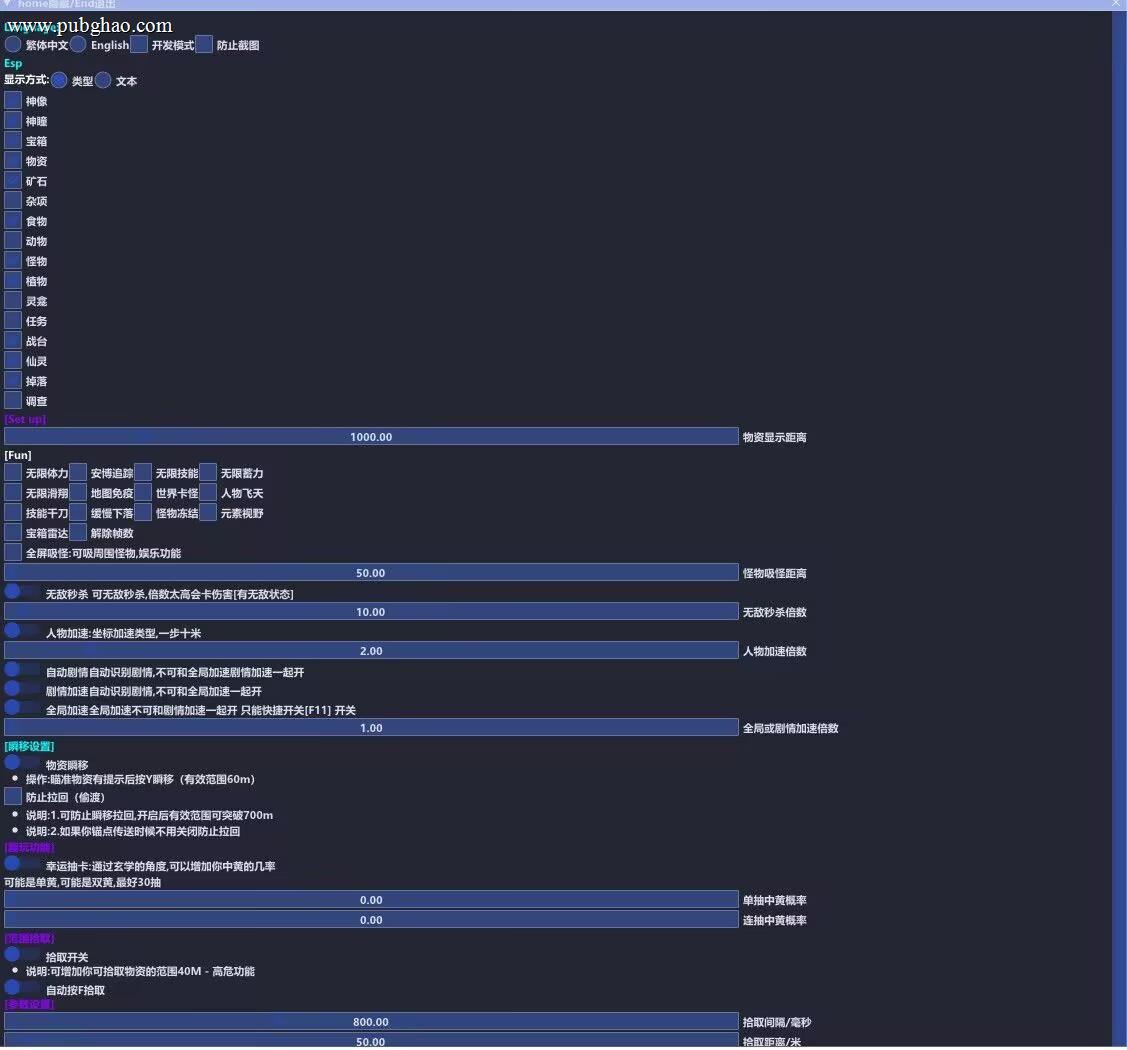Screen dimensions: 1127x1050
Task: Enable the 无限体力 checkbox
Action: pos(13,473)
